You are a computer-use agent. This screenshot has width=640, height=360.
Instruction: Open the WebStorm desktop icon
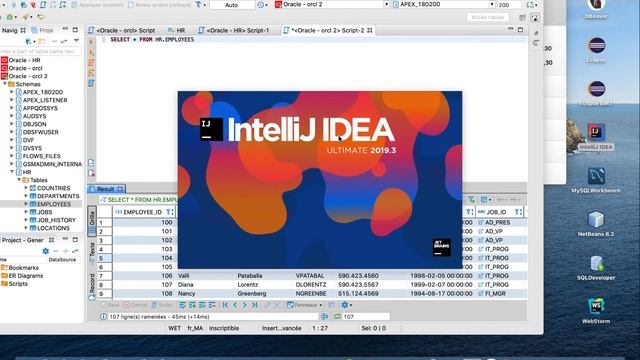click(596, 307)
